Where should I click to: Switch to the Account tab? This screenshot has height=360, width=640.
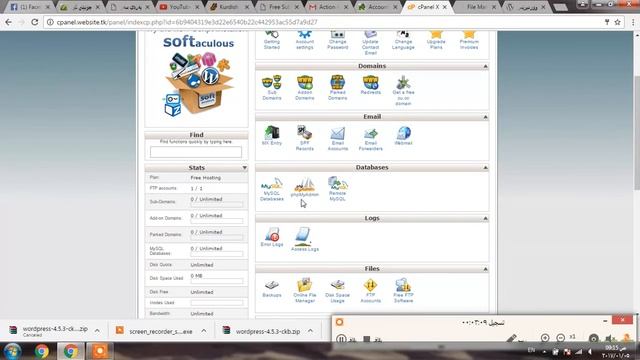click(377, 7)
